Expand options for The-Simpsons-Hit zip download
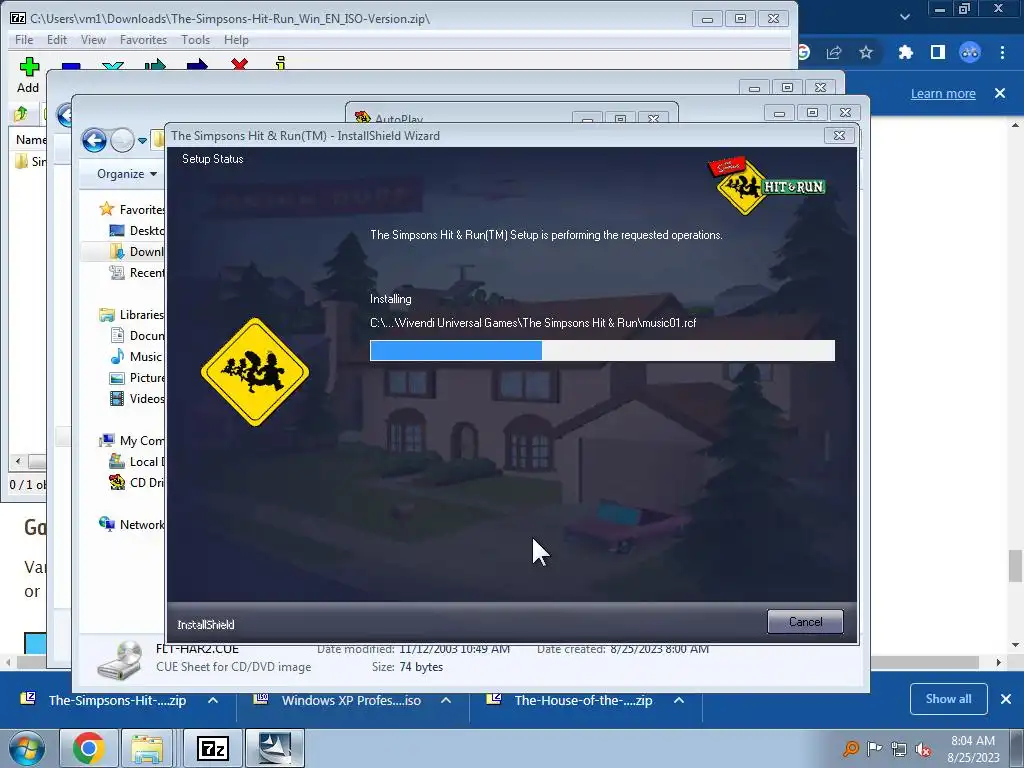 point(213,700)
